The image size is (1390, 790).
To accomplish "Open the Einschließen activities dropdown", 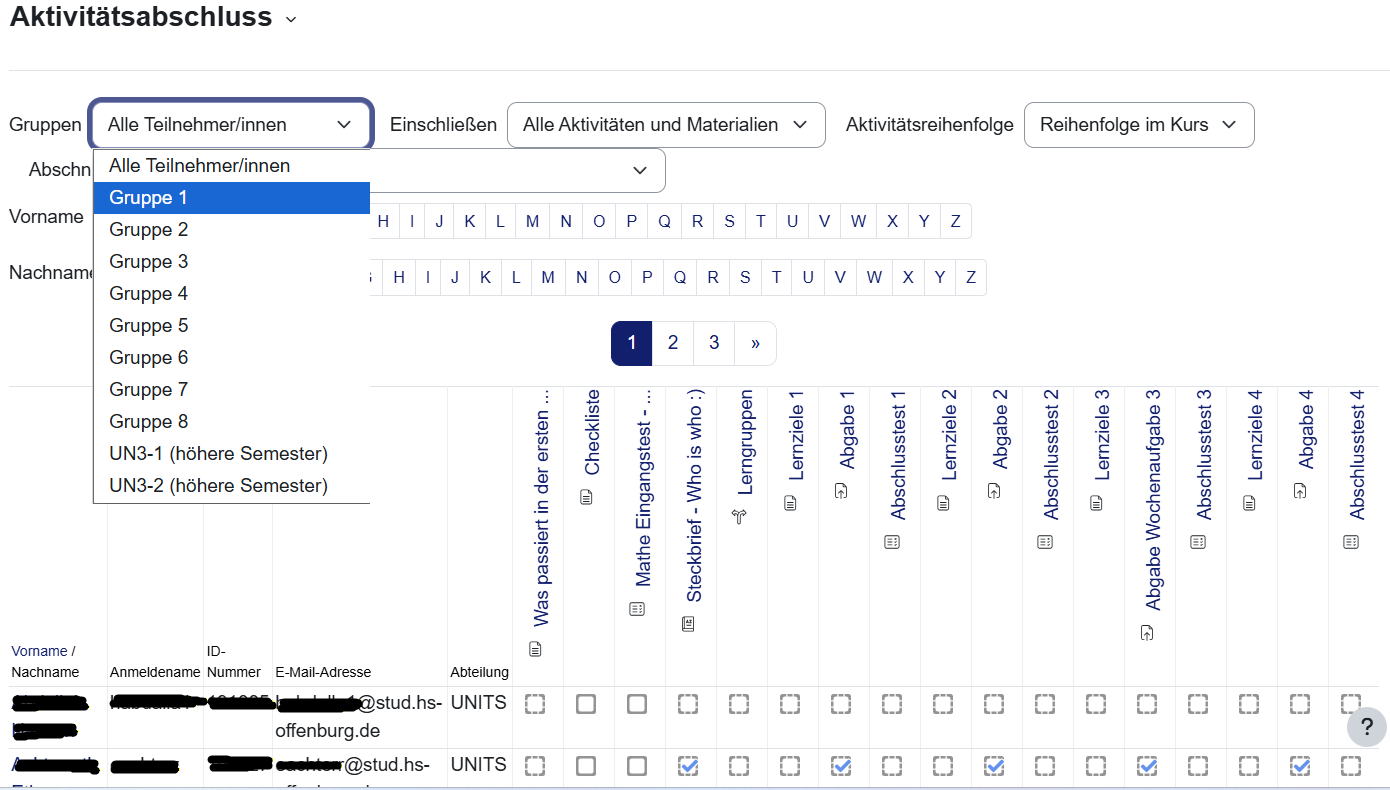I will click(666, 125).
